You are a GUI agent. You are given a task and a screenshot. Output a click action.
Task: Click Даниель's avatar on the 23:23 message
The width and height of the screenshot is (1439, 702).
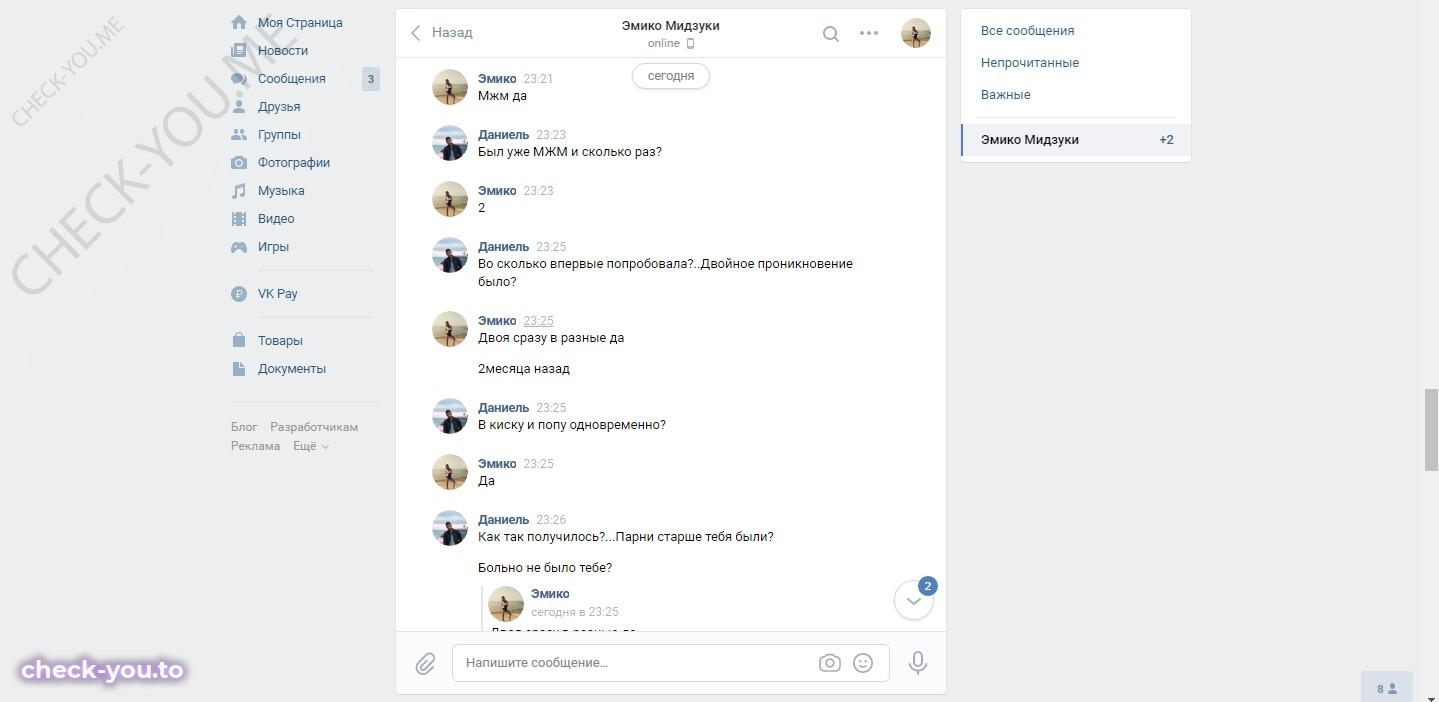coord(450,143)
